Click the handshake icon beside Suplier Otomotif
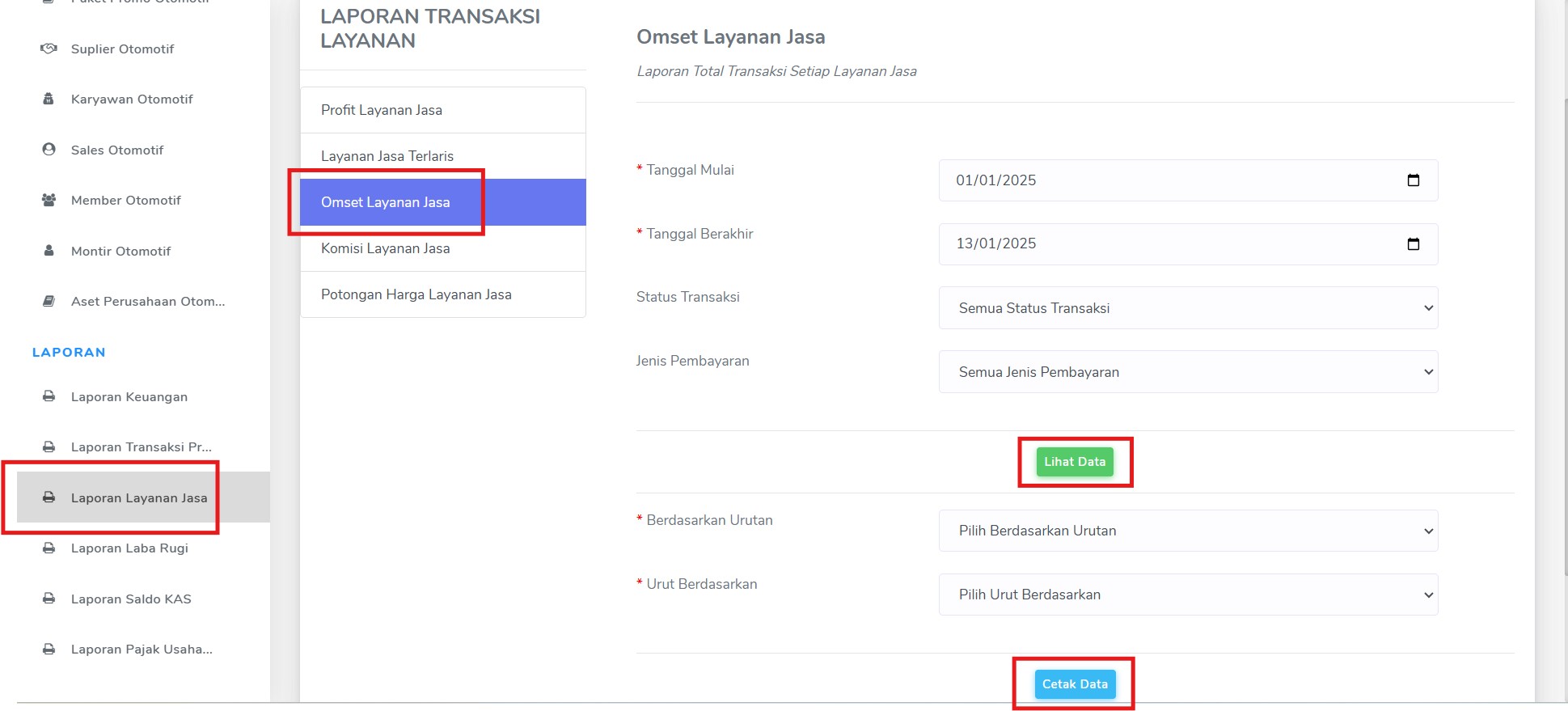The image size is (1568, 711). click(x=49, y=49)
